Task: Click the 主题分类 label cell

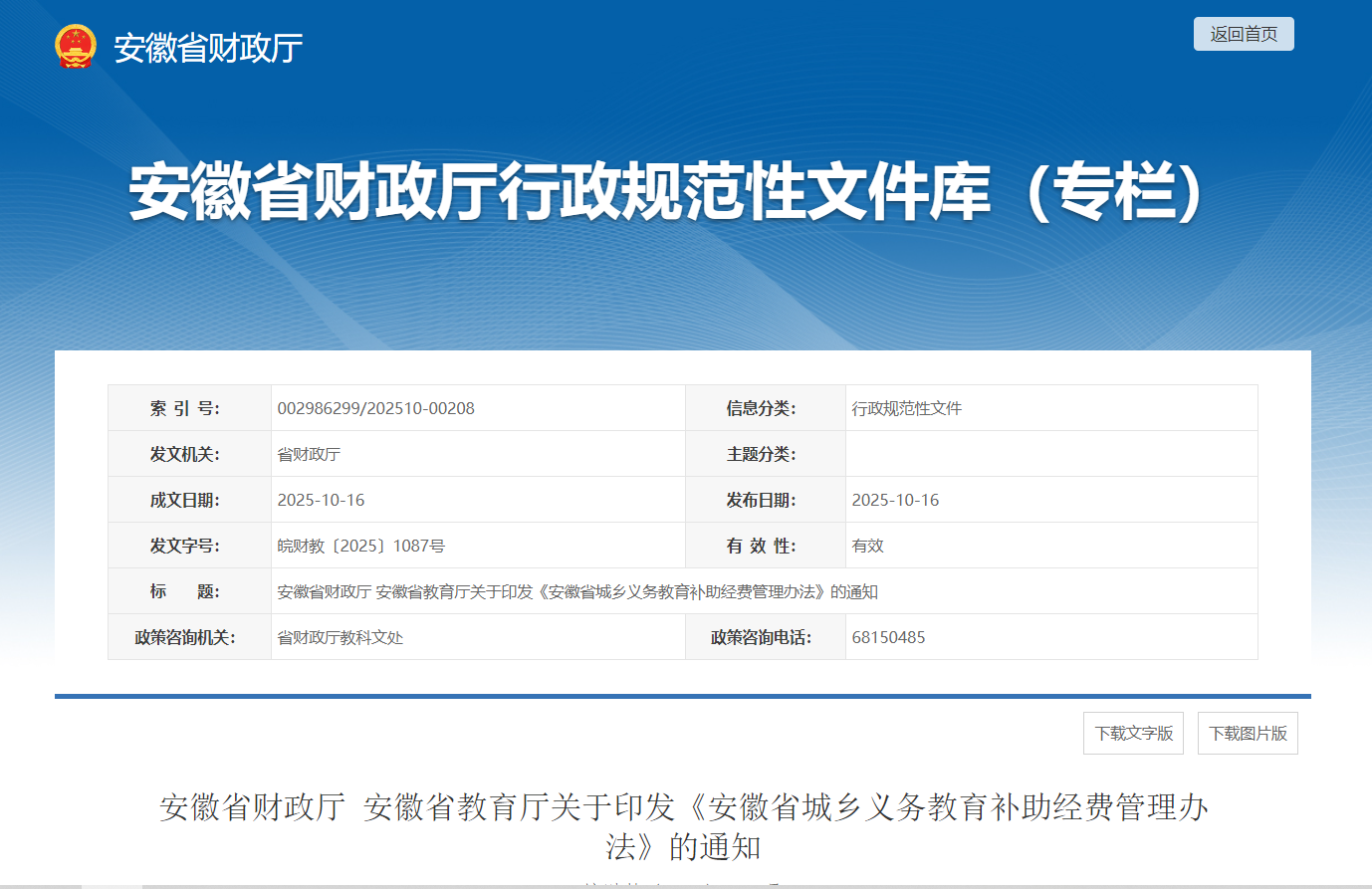Action: pyautogui.click(x=765, y=454)
